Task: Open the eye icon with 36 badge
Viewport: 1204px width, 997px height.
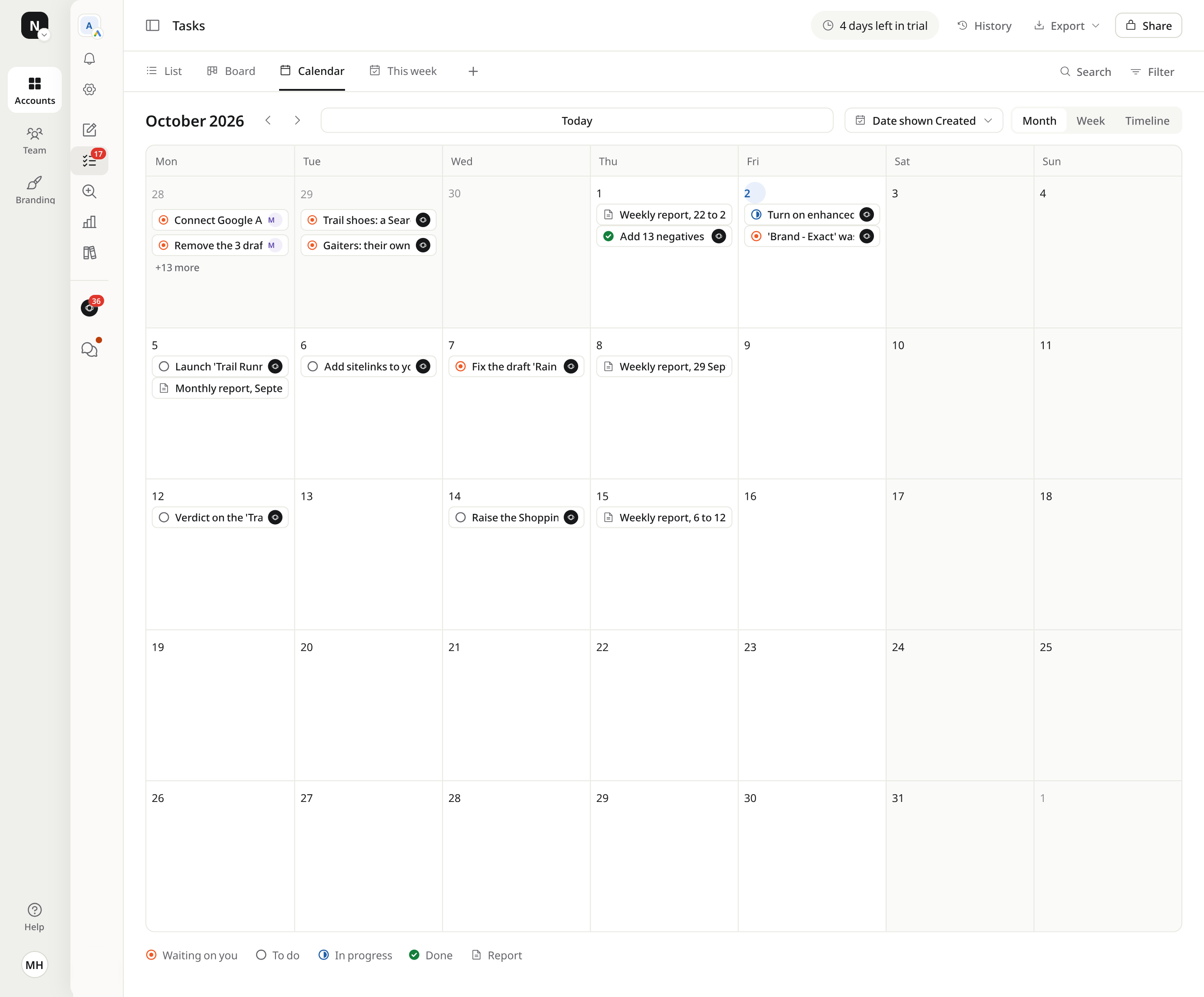Action: click(x=89, y=308)
